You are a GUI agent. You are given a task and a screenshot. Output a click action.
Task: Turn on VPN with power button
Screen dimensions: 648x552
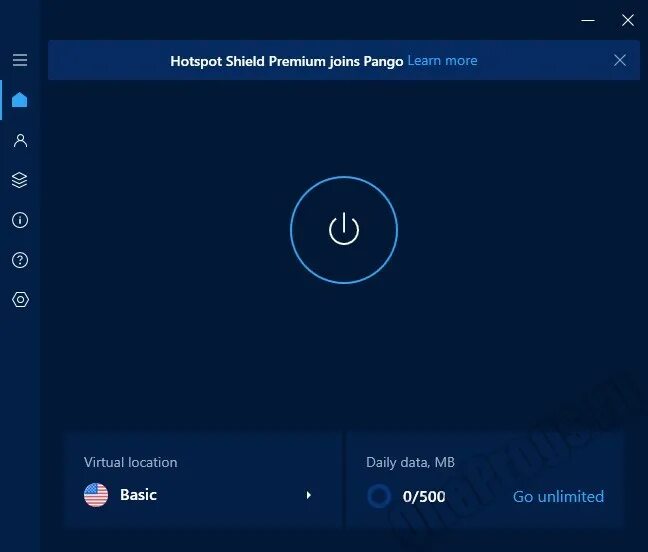click(344, 230)
